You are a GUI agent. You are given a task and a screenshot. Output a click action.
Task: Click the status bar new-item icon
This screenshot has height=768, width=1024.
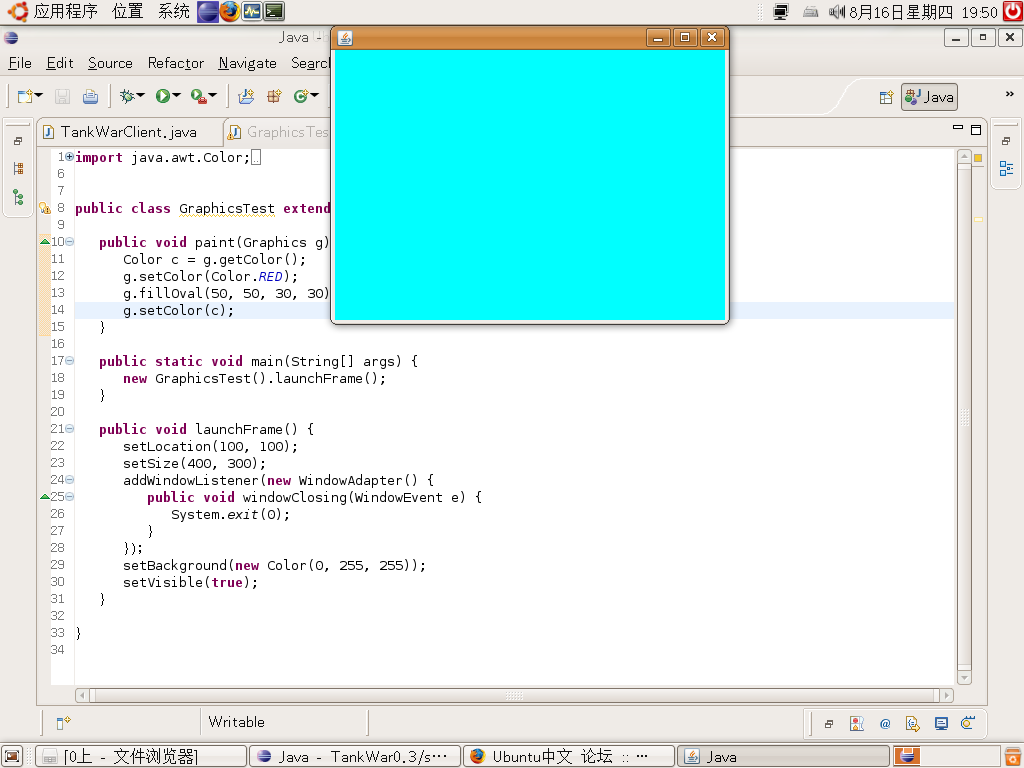click(63, 722)
